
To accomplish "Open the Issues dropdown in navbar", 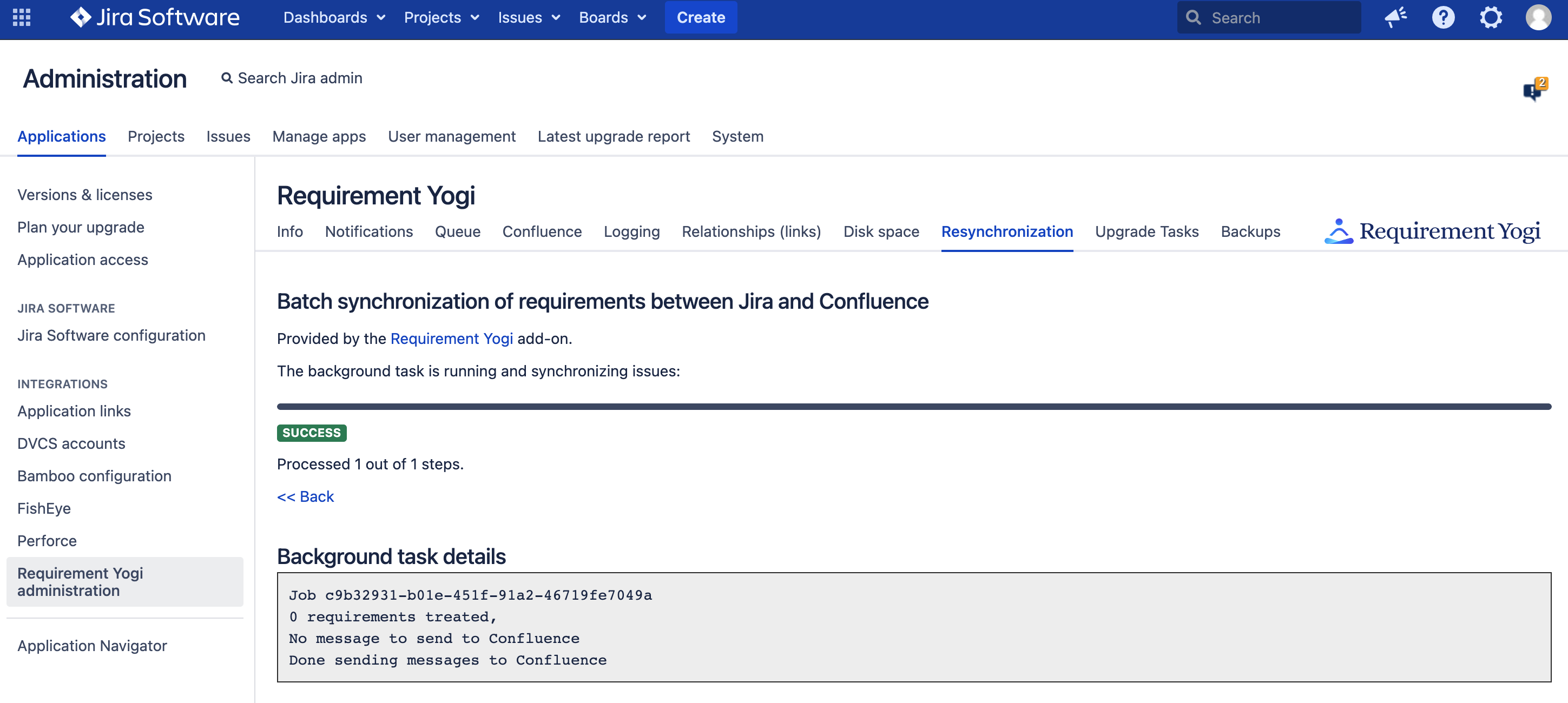I will [528, 17].
